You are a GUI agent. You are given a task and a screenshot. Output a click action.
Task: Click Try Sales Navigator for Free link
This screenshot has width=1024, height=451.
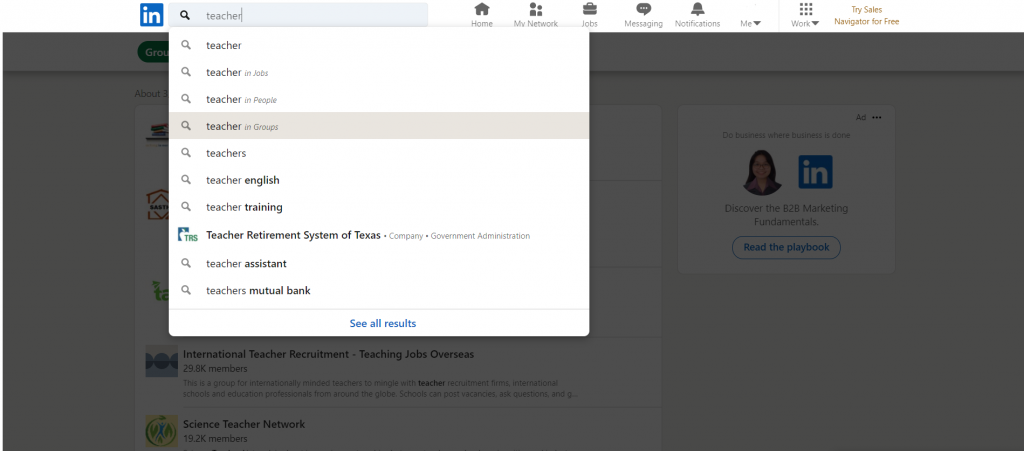(x=867, y=16)
